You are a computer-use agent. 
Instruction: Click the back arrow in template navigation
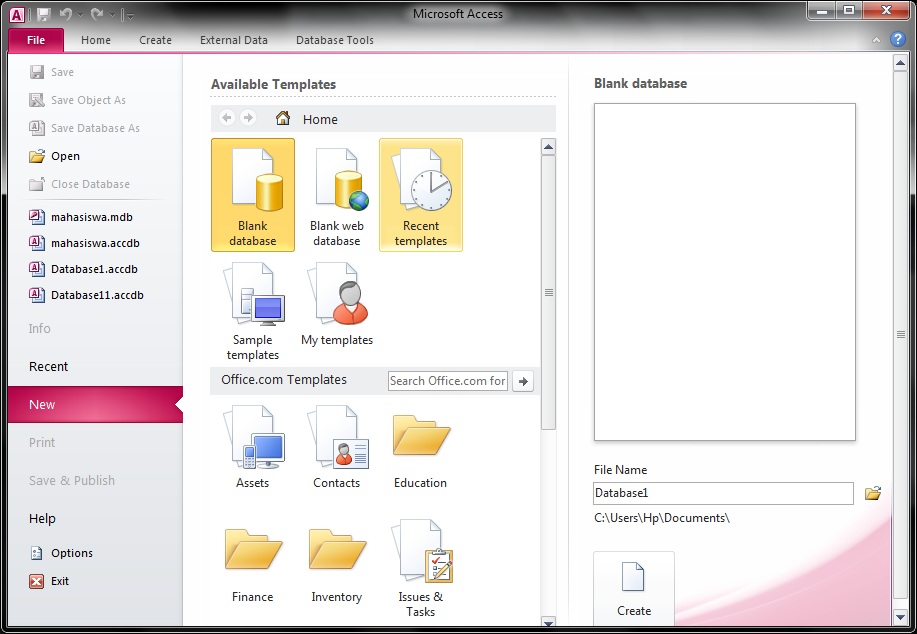coord(227,118)
